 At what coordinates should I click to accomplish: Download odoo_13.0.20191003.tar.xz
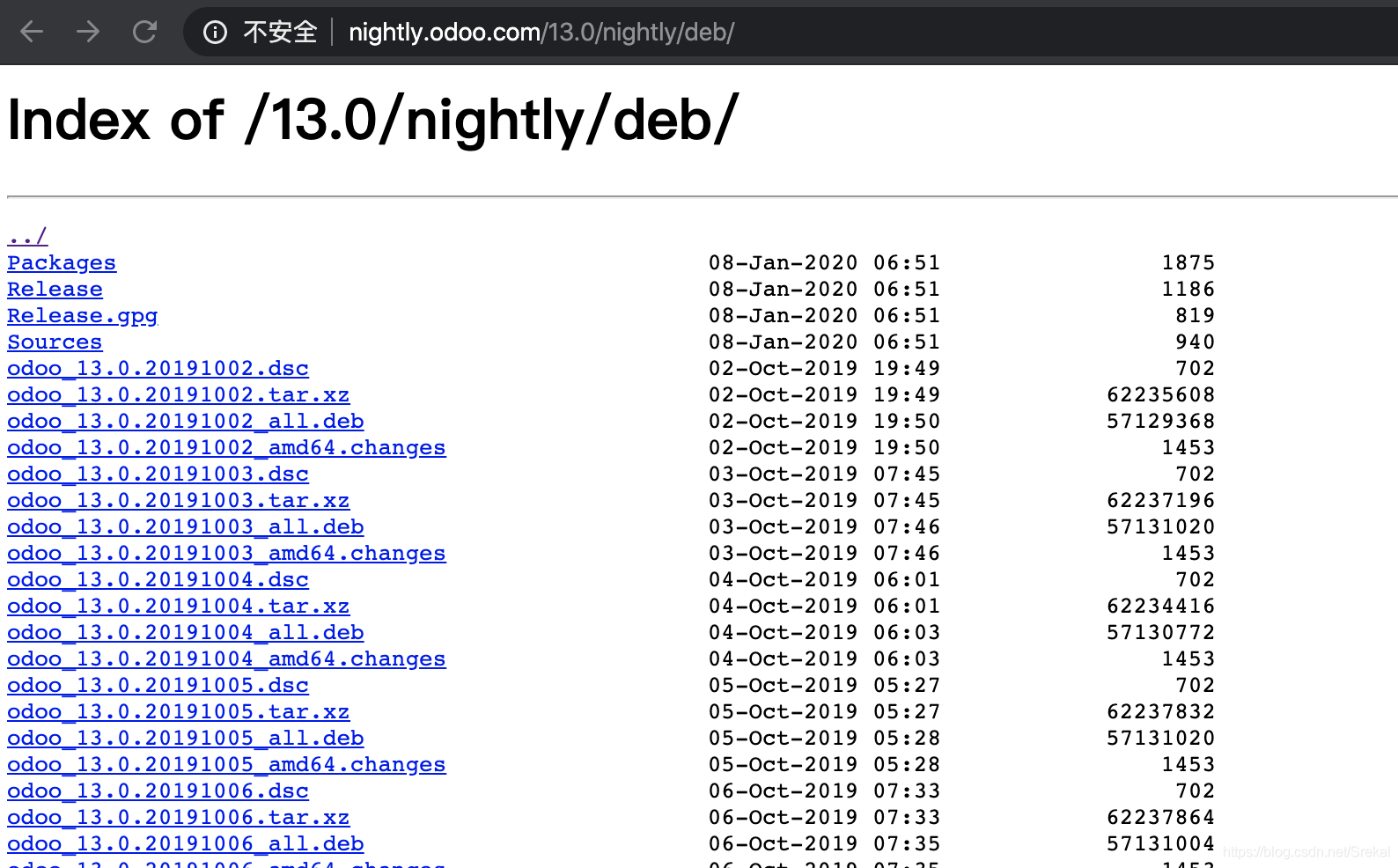click(179, 500)
